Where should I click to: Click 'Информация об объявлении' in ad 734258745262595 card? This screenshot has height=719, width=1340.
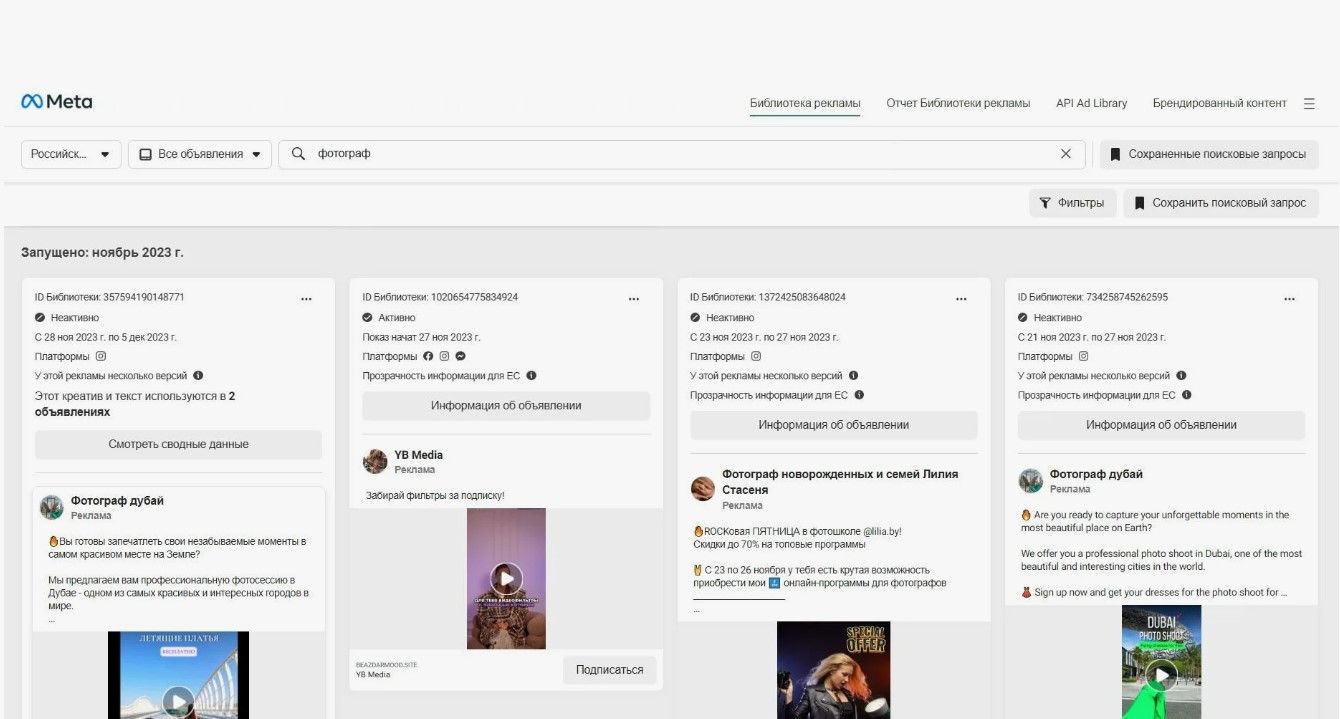pos(1161,425)
